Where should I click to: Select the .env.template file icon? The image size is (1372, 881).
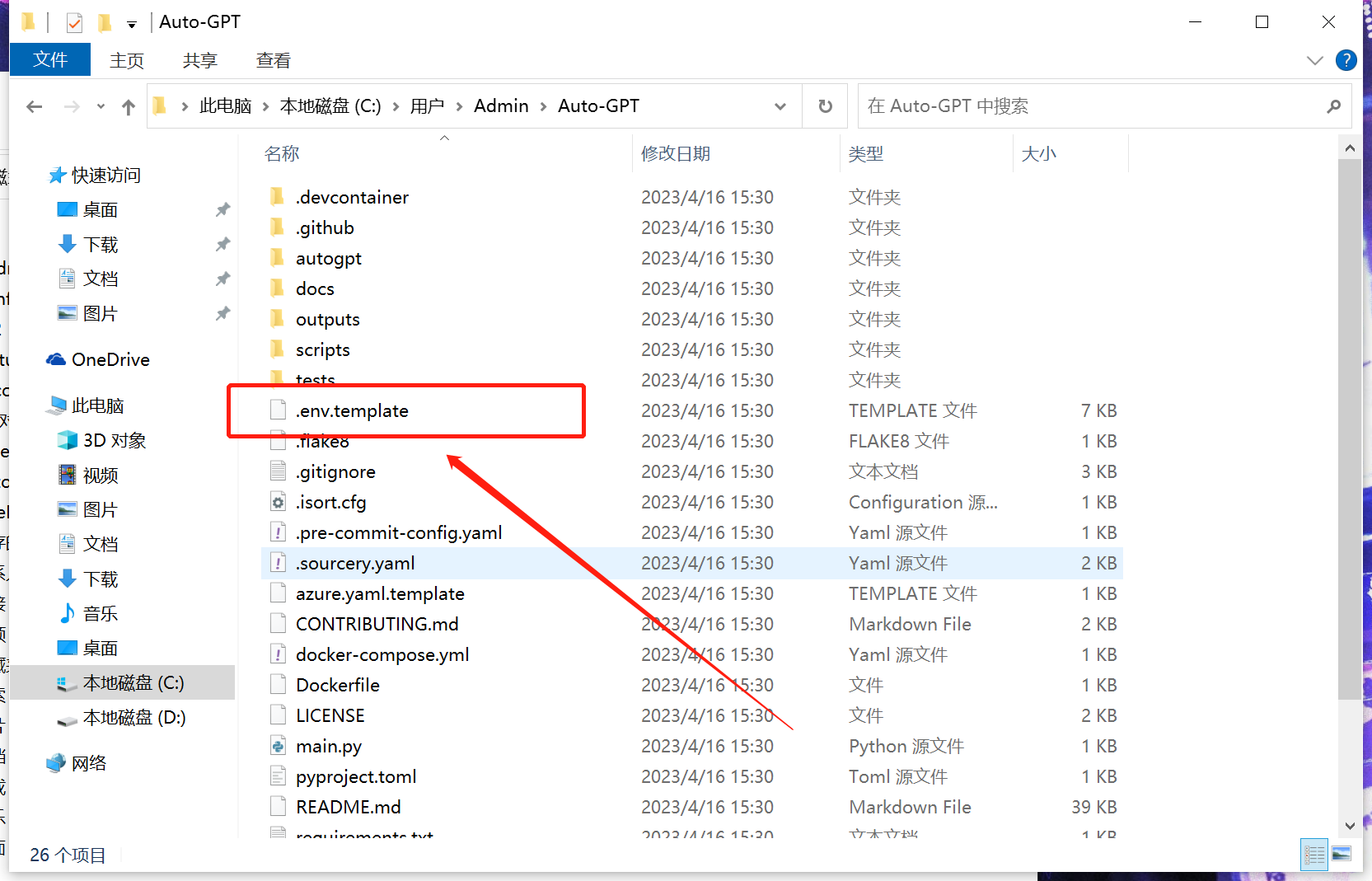[x=278, y=410]
